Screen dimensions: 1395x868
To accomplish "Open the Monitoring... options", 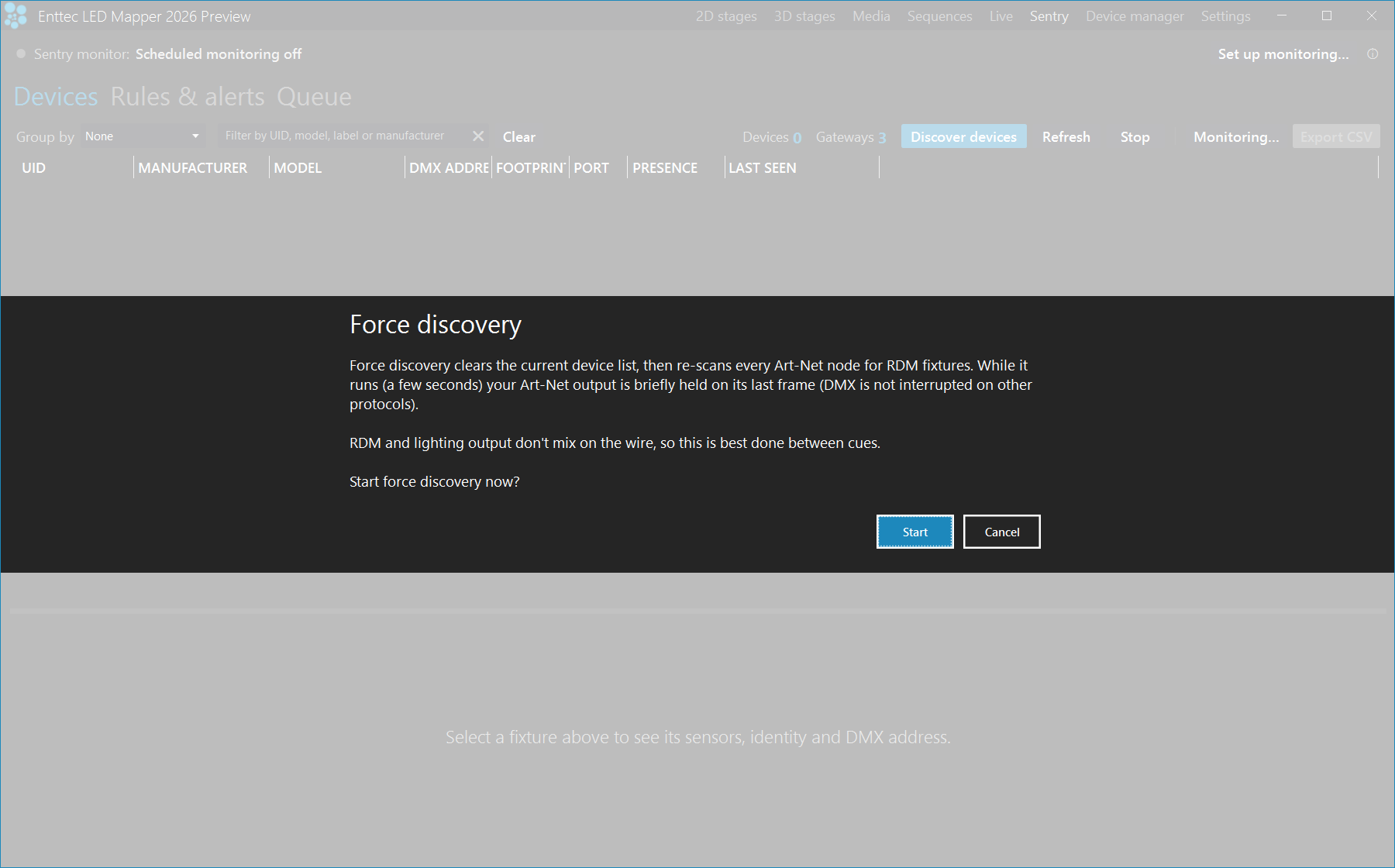I will 1236,136.
